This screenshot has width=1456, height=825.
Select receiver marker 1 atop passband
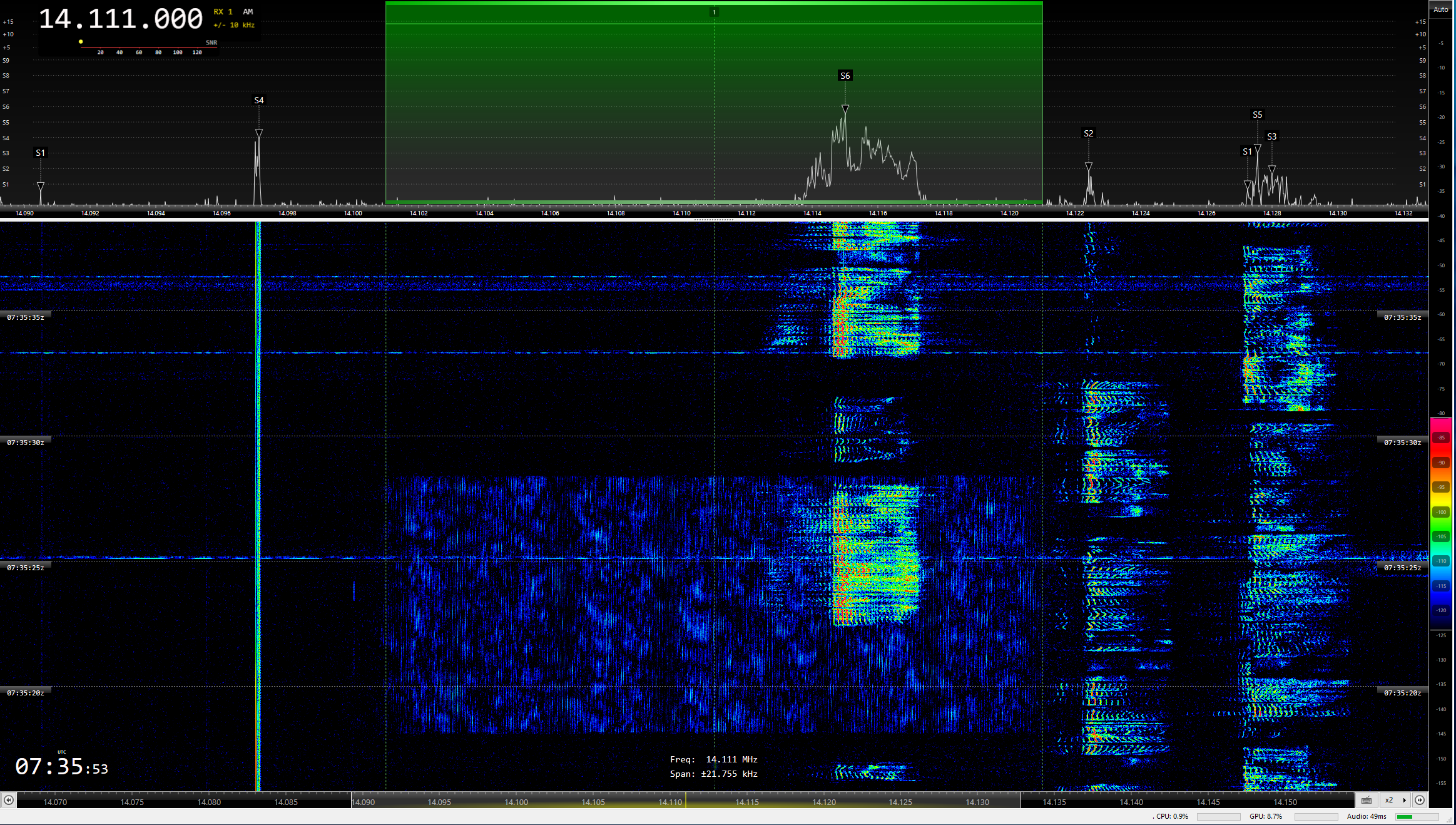(x=714, y=12)
